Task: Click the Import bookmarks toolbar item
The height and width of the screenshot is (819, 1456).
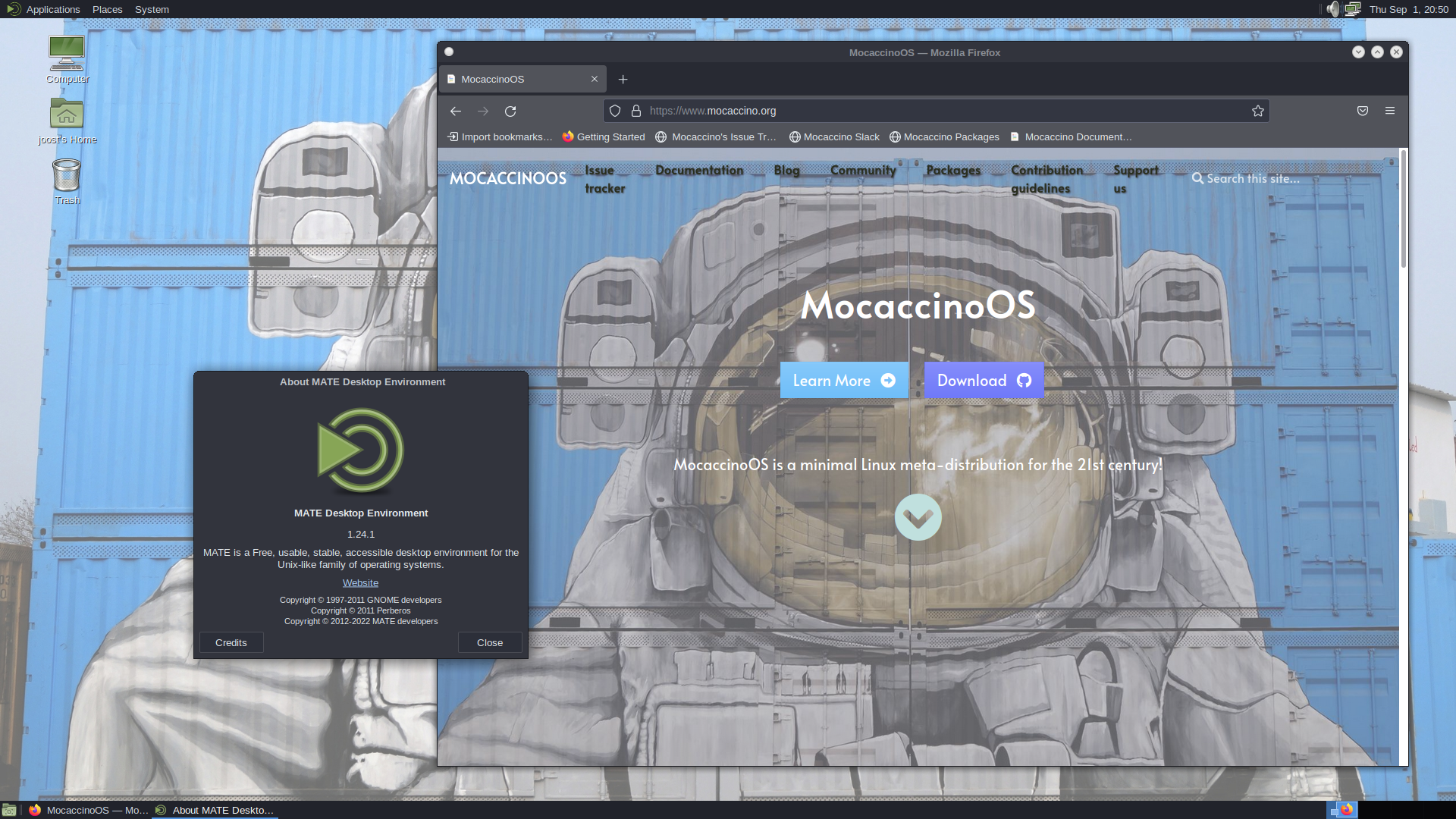Action: pos(500,137)
